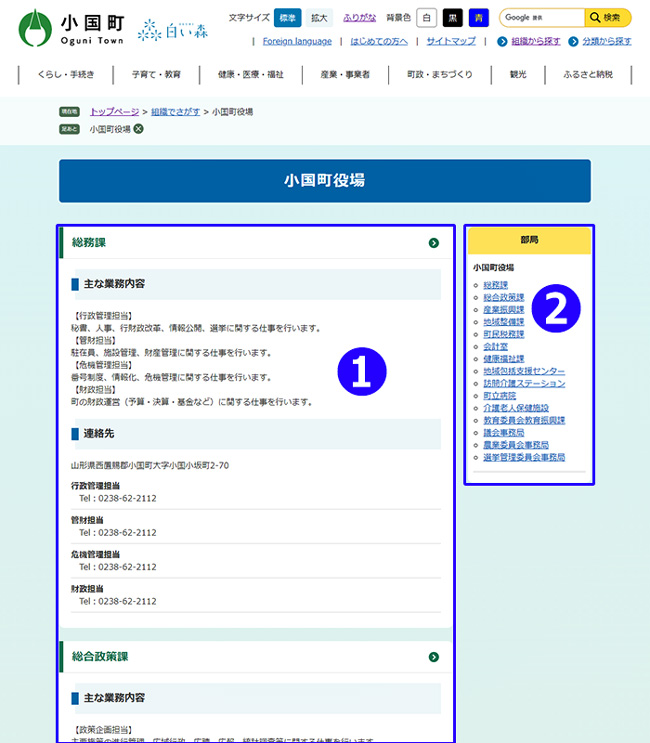Open the 分類から探す link

pos(607,41)
